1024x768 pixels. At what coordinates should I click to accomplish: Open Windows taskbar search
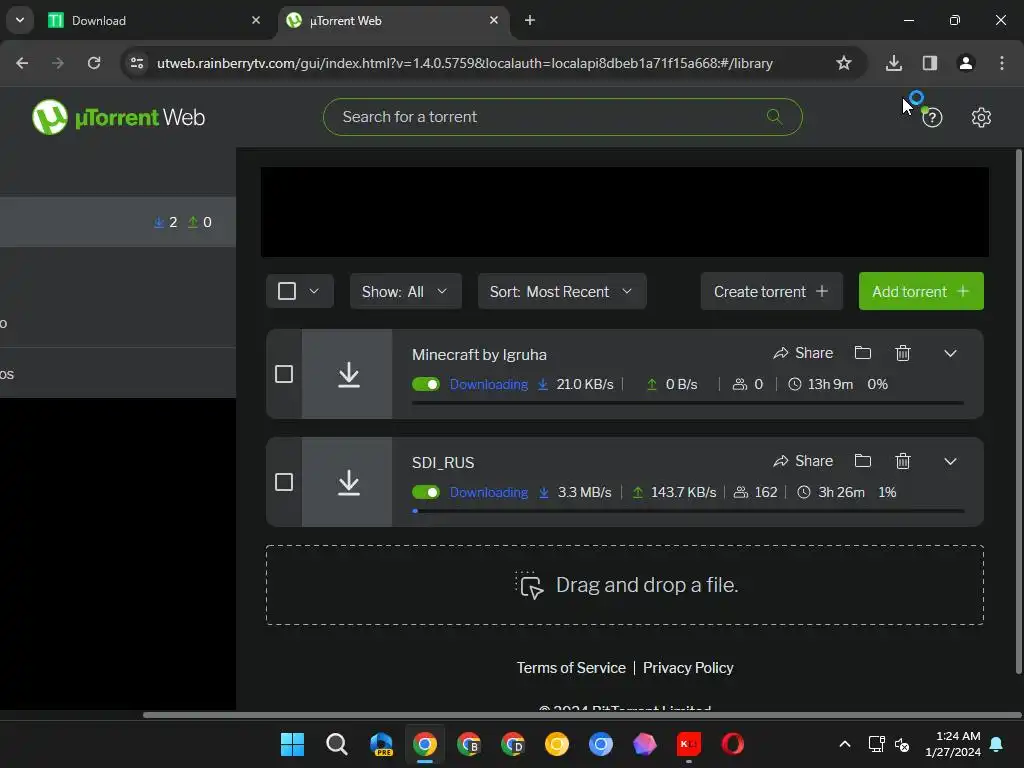point(336,744)
